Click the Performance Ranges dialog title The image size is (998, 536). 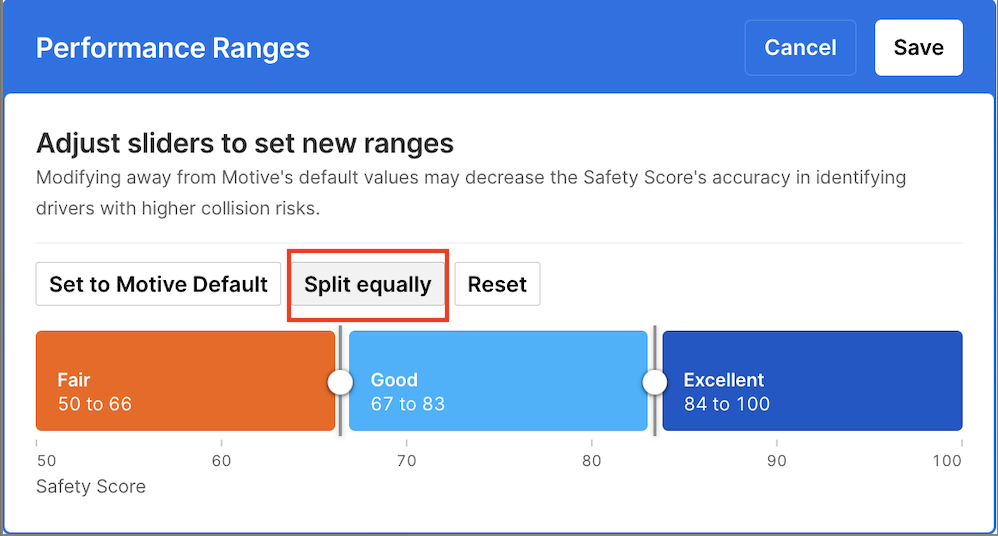click(173, 48)
